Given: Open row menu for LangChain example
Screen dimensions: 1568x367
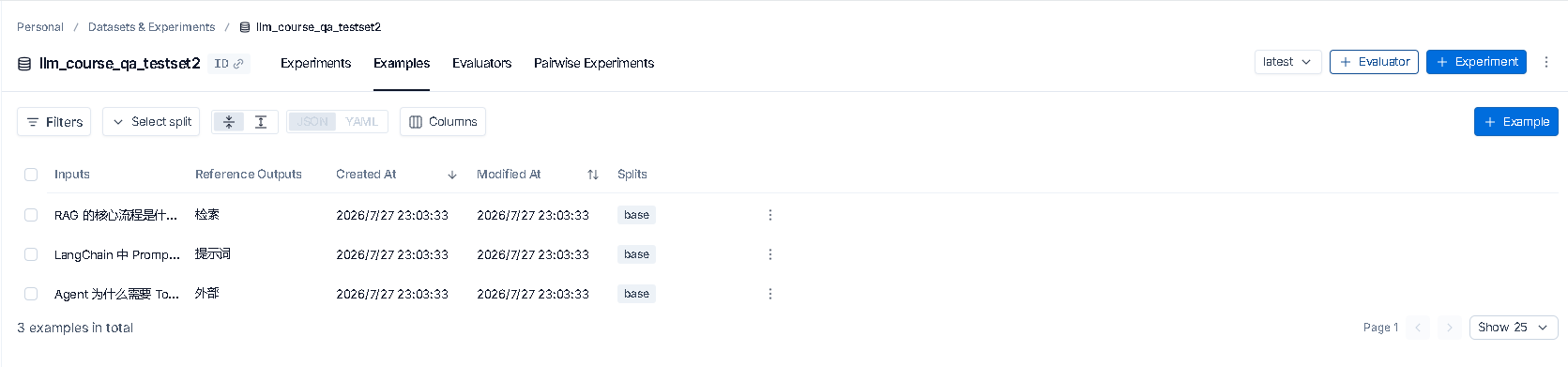Looking at the screenshot, I should coord(770,254).
